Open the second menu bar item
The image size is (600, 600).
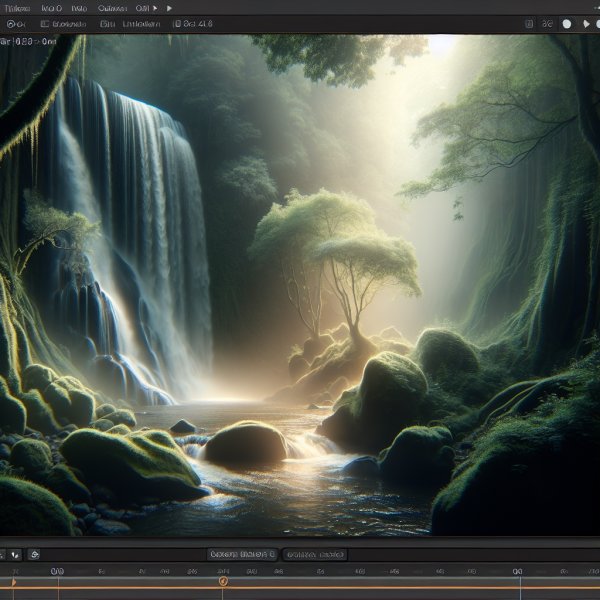51,8
